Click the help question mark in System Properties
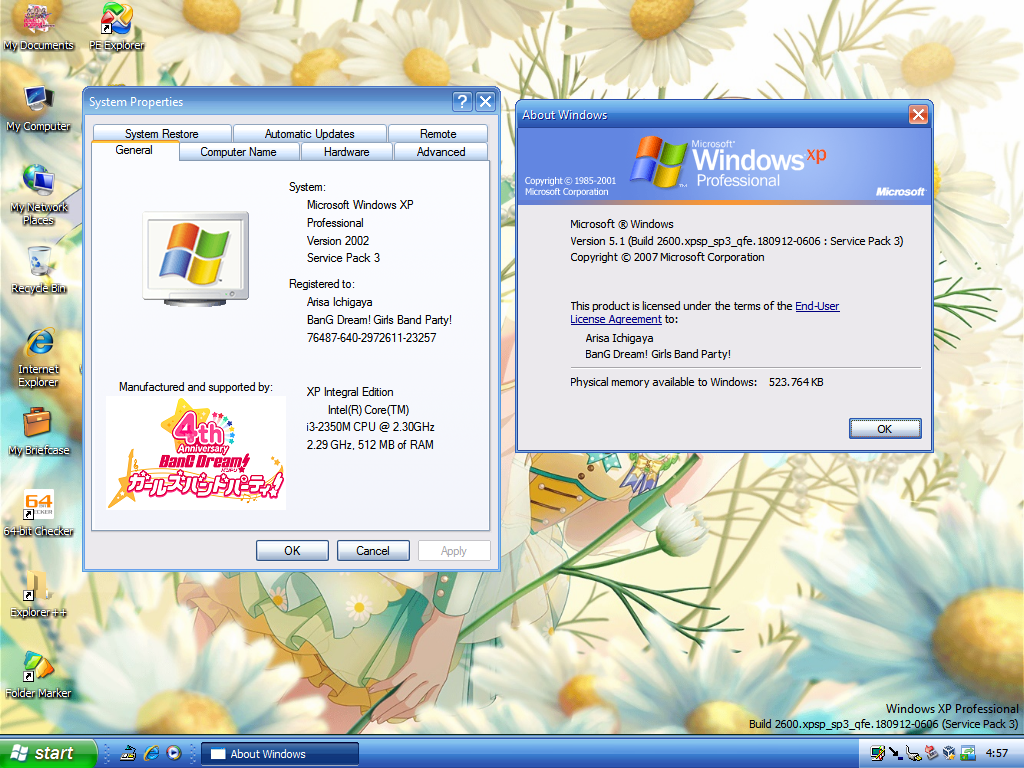This screenshot has width=1024, height=768. [462, 101]
